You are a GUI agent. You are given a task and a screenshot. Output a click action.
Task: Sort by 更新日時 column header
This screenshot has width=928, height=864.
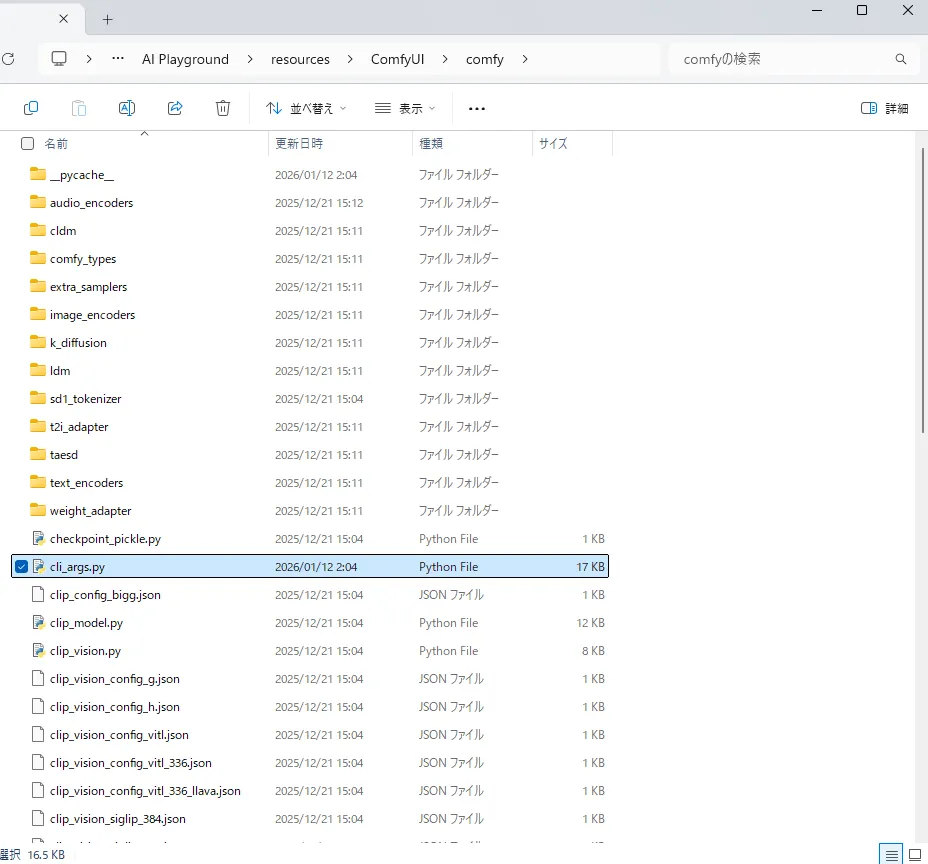[300, 144]
